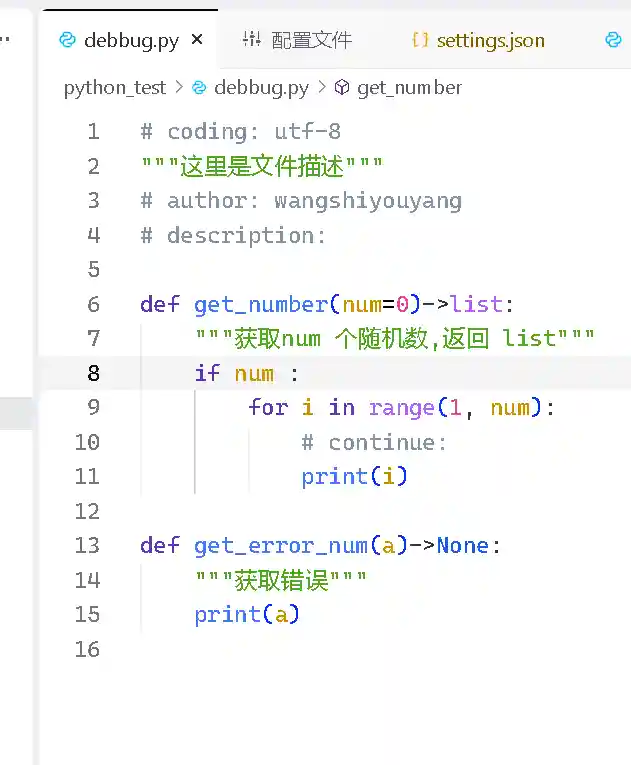Click 'num=0' parameter on line 6

click(x=376, y=305)
